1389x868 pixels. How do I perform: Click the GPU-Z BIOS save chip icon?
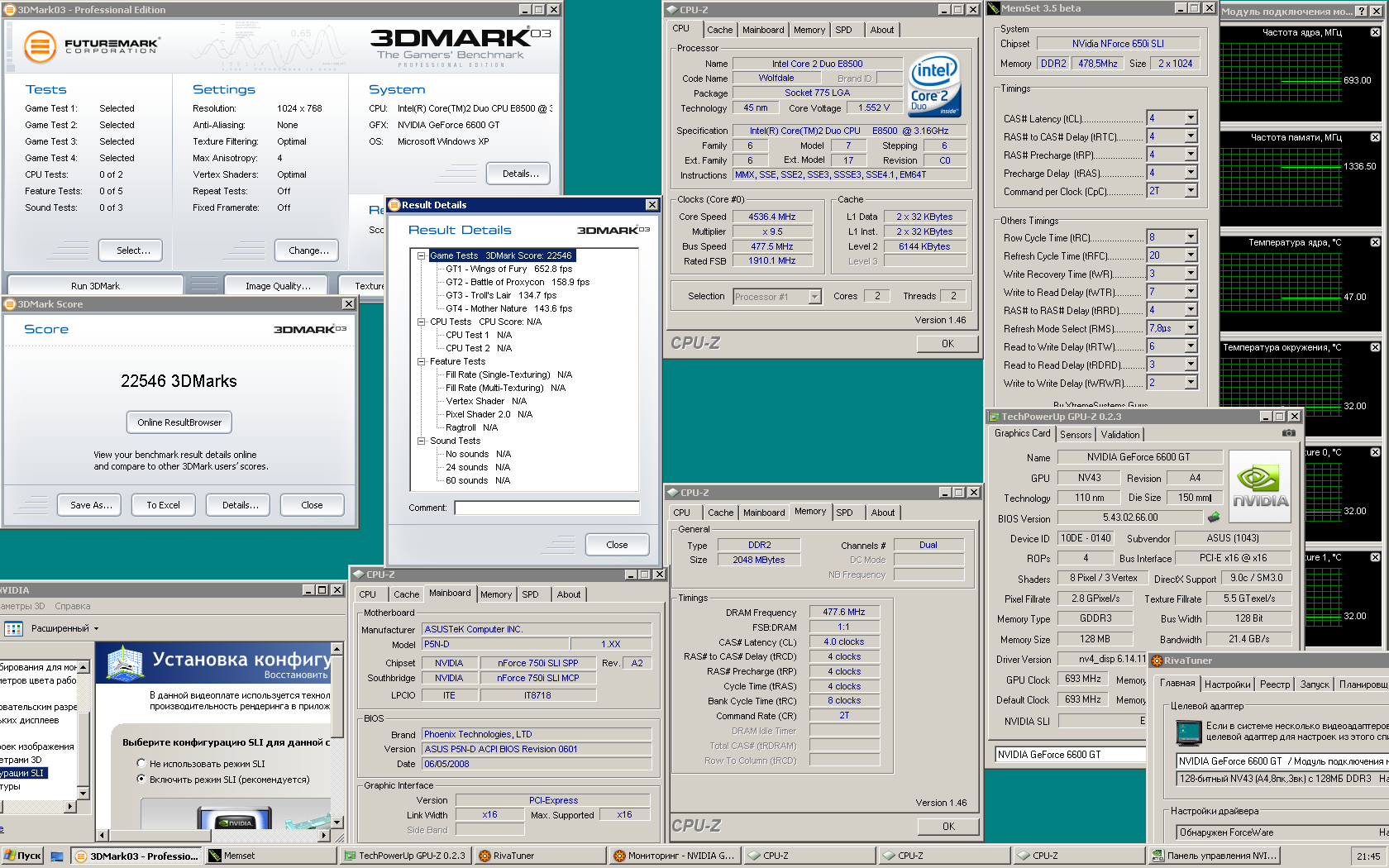coord(1213,517)
